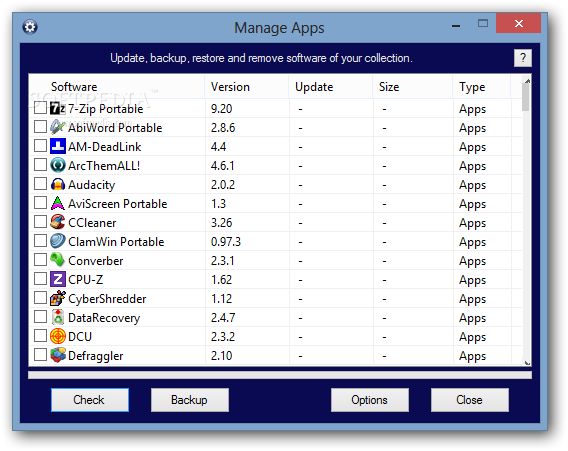Click the Close button at the bottom
Screen dimensions: 568x451
470,400
